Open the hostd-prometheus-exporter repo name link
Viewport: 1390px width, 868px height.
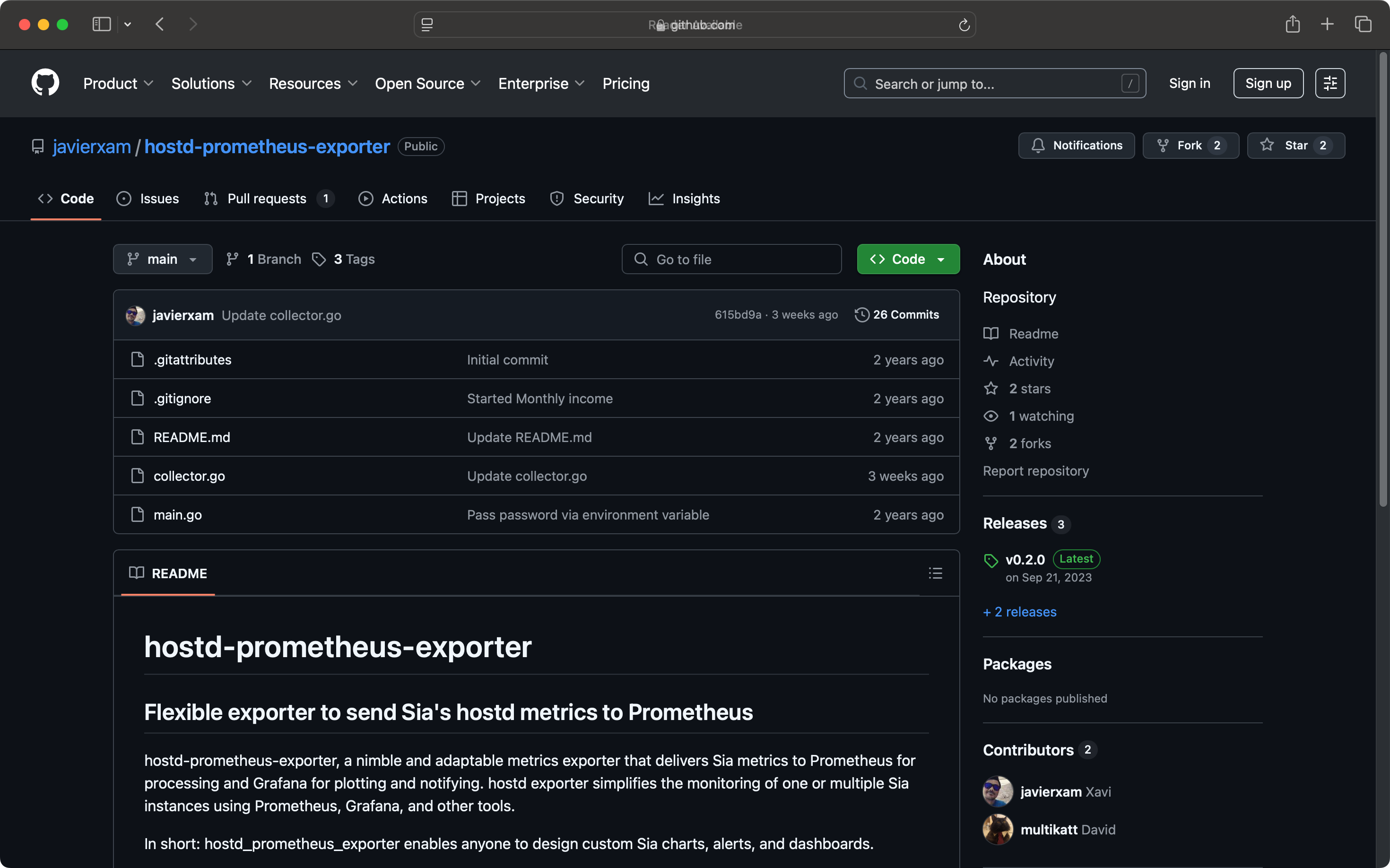click(x=267, y=147)
